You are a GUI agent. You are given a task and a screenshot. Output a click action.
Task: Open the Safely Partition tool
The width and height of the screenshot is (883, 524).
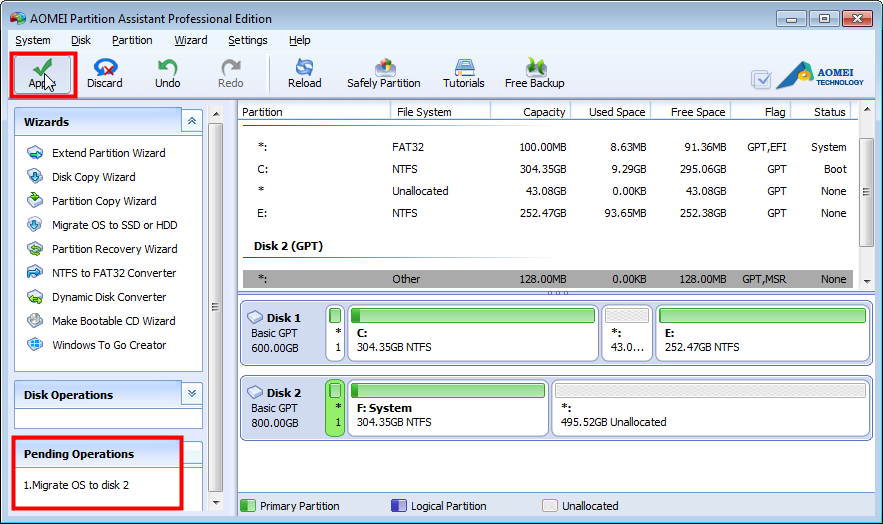click(383, 74)
